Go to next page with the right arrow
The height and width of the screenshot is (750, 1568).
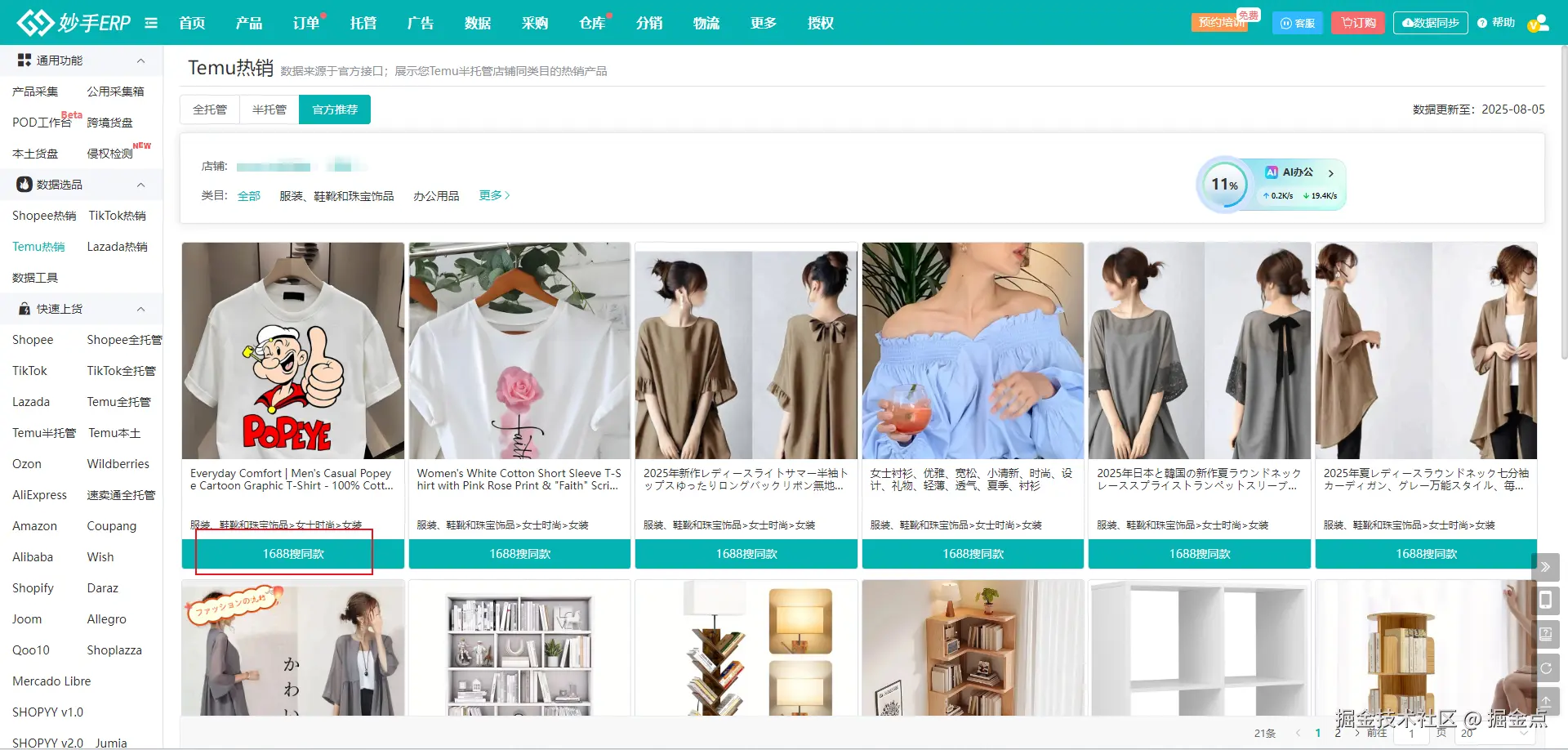coord(1357,733)
